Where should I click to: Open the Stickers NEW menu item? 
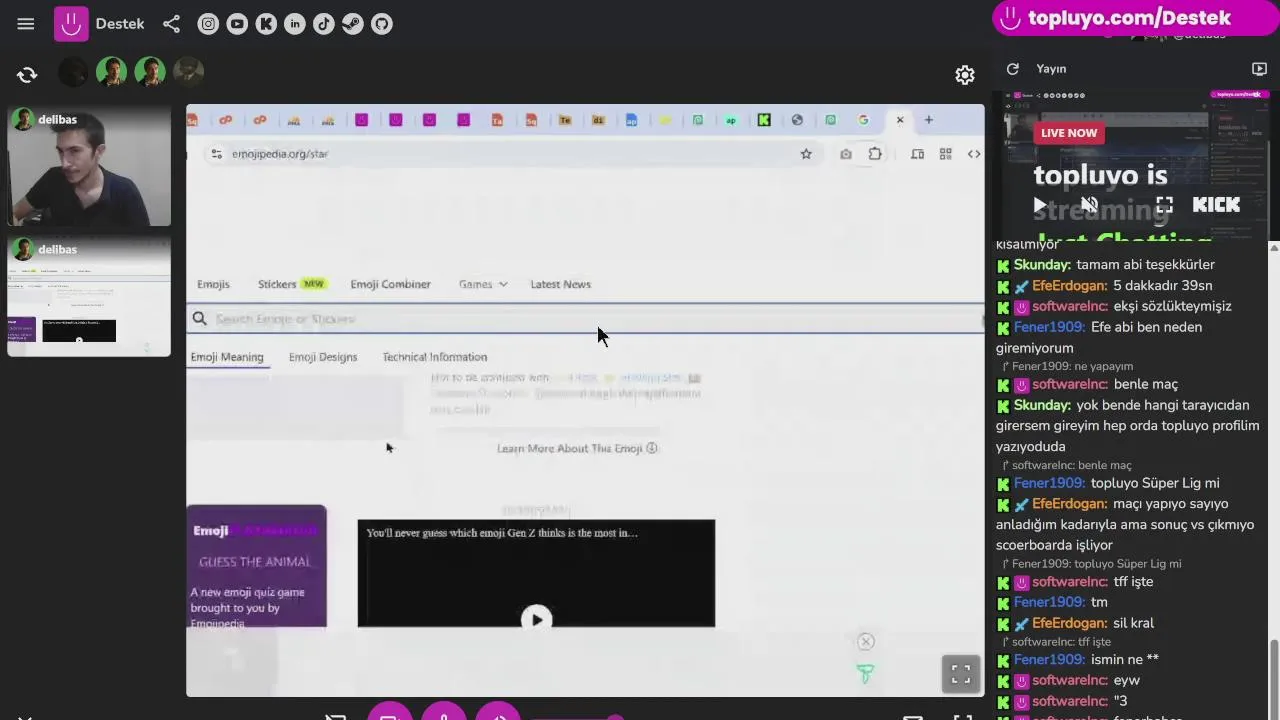tap(291, 284)
